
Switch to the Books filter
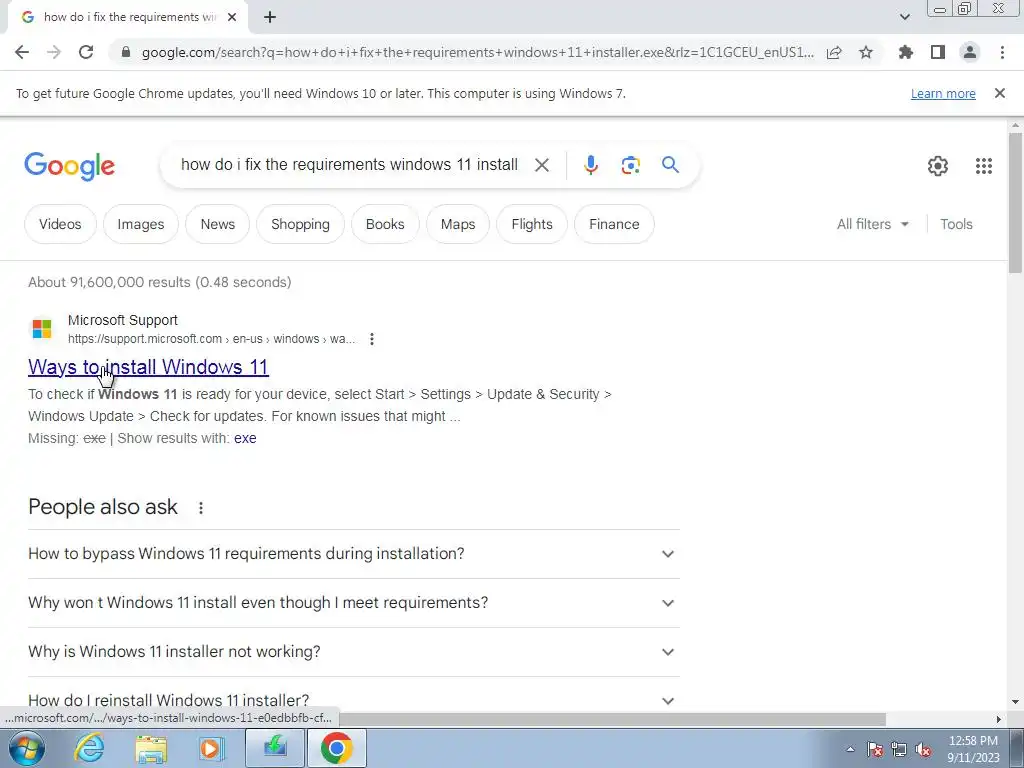pos(385,224)
